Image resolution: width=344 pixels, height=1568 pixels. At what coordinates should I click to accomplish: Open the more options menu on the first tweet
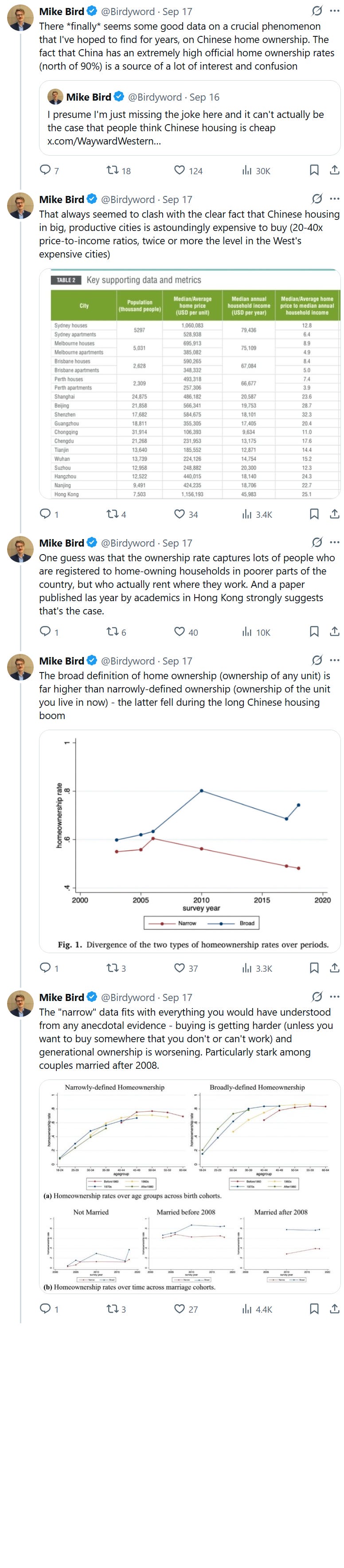[x=334, y=11]
